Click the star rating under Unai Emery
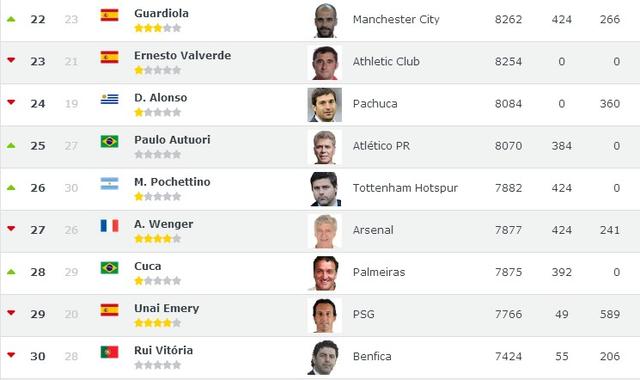 (x=158, y=323)
